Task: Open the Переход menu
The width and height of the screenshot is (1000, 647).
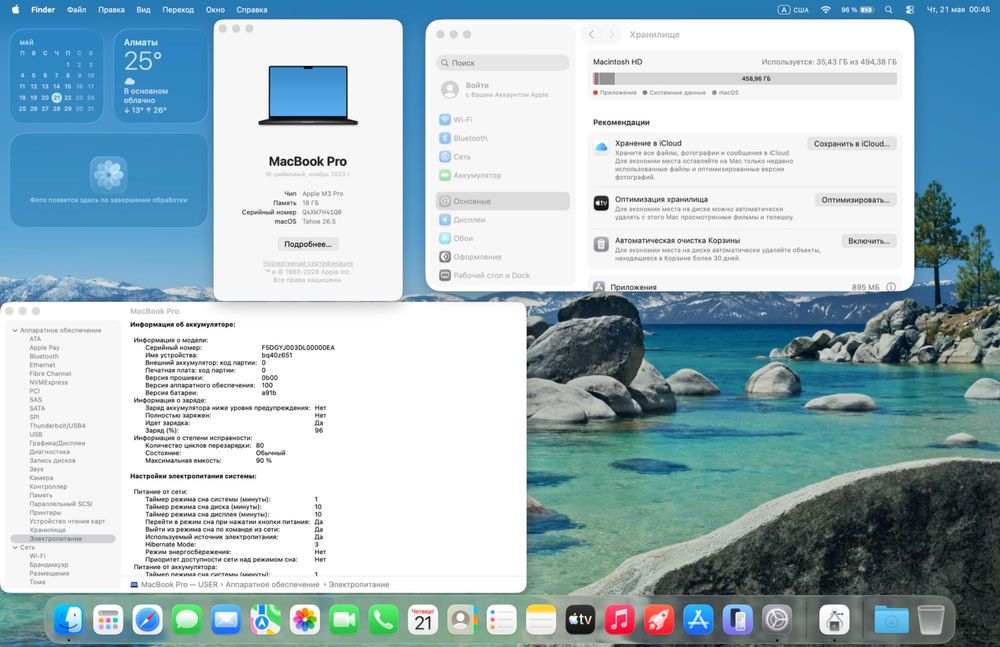Action: (x=178, y=10)
